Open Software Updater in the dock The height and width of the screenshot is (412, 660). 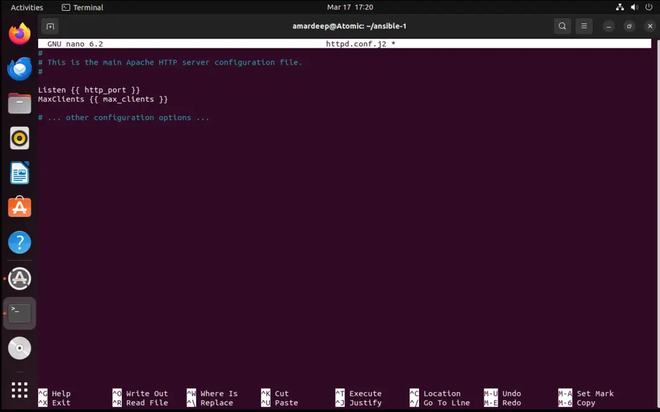(x=19, y=279)
